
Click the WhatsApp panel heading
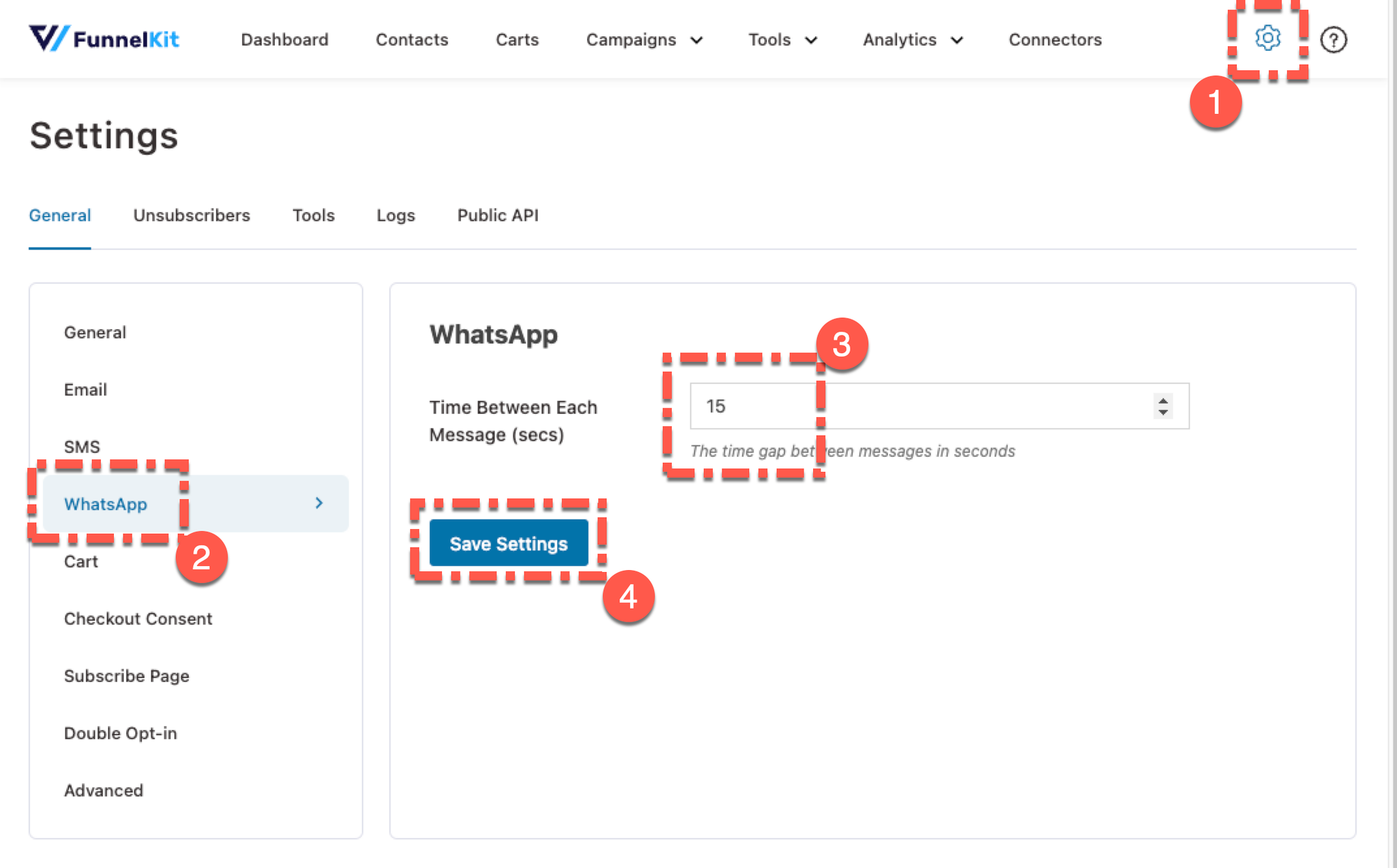coord(493,335)
